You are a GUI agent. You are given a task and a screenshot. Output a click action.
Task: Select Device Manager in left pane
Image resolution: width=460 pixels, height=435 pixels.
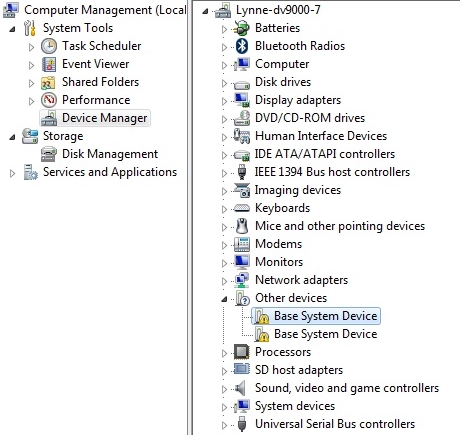pyautogui.click(x=105, y=118)
